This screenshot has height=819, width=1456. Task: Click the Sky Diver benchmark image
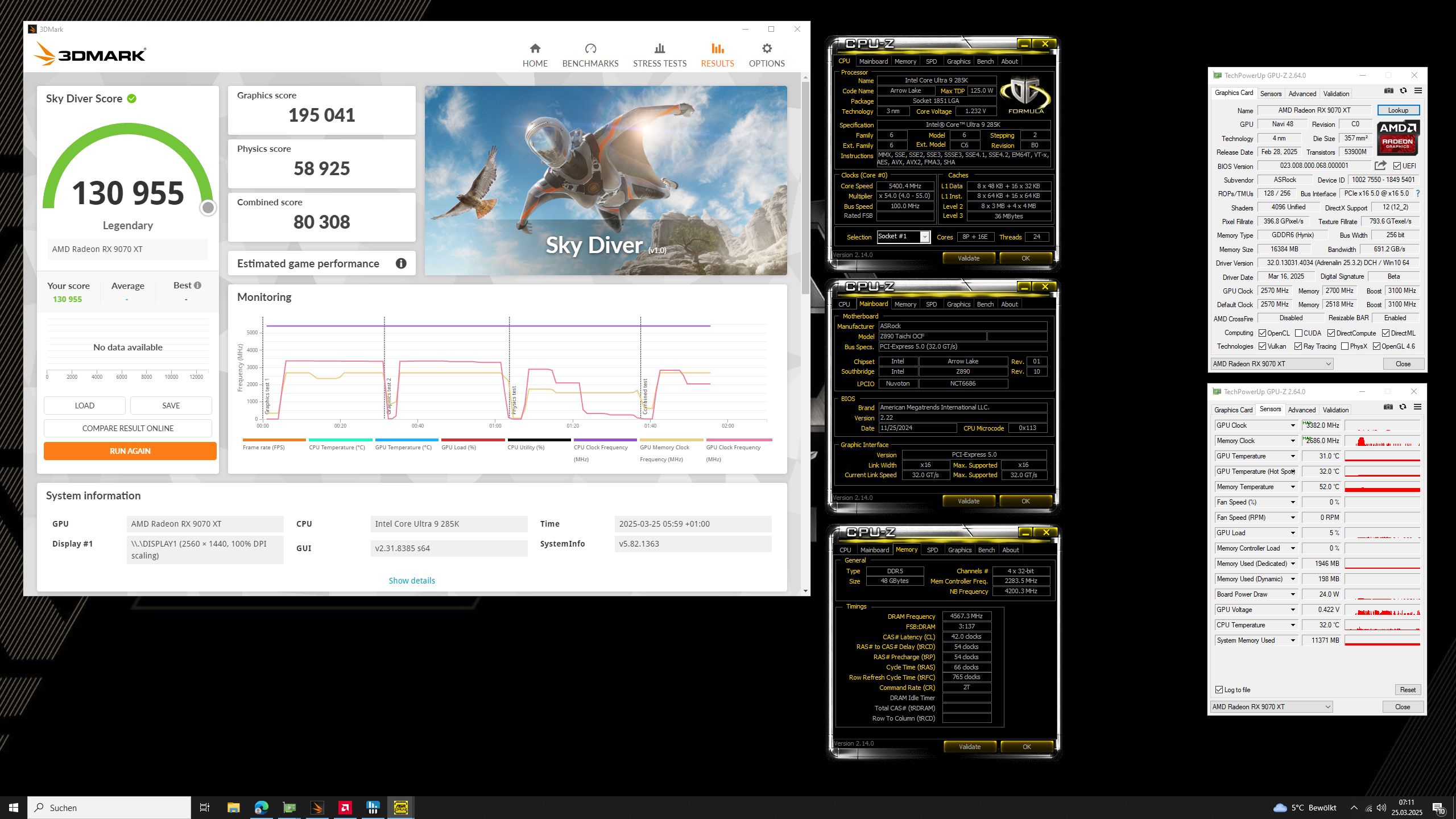click(606, 180)
